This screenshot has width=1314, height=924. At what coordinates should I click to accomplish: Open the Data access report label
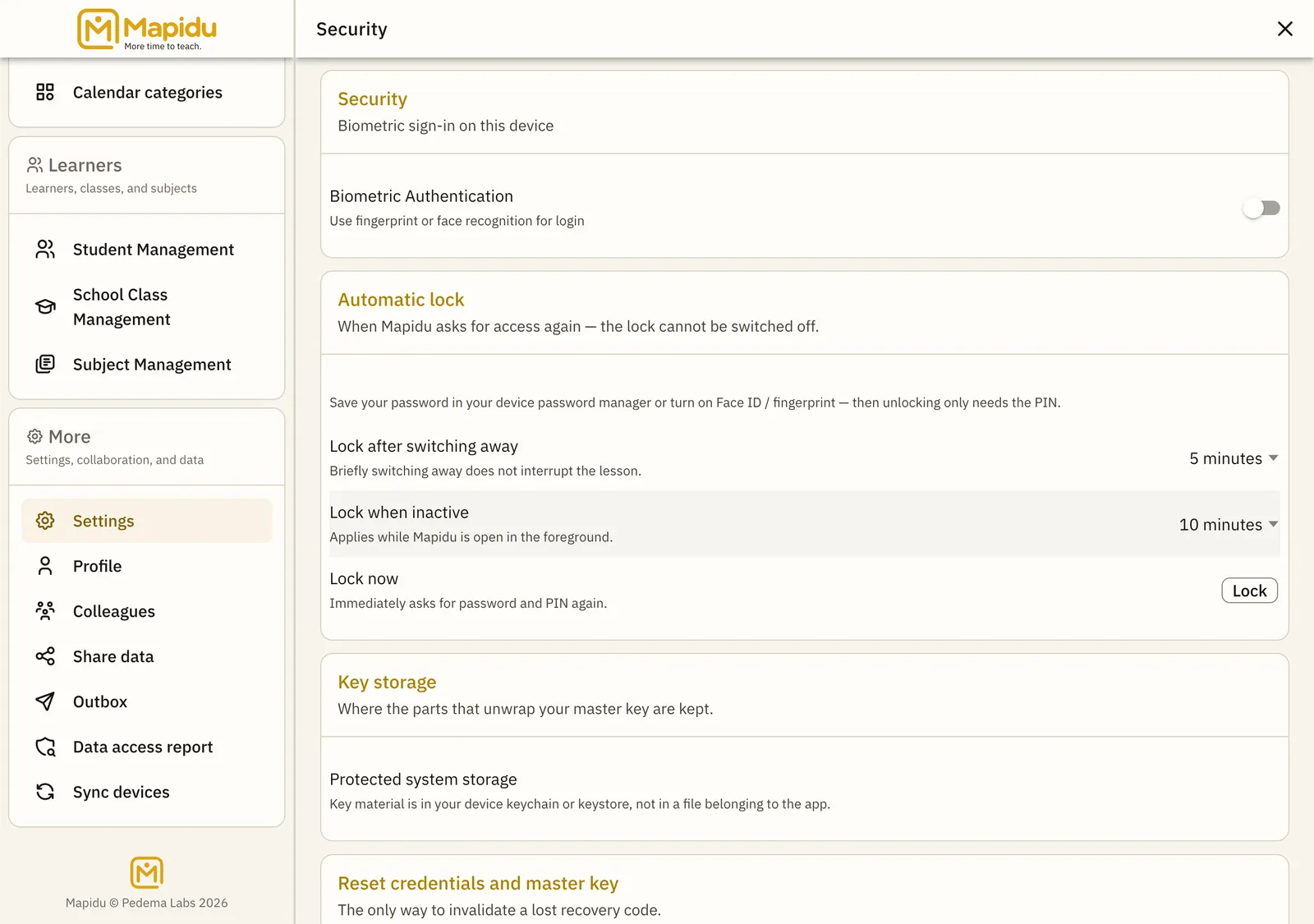(x=143, y=747)
